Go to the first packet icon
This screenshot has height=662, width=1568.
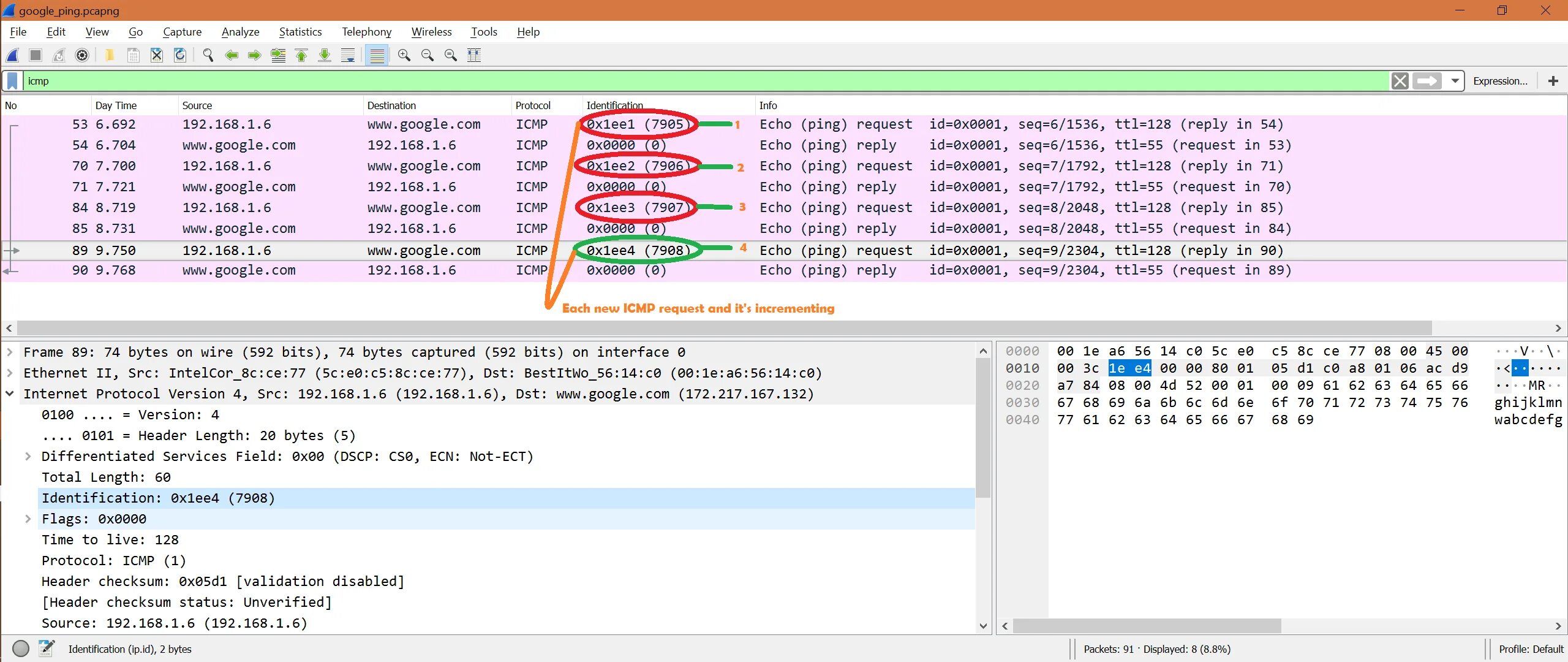click(301, 55)
